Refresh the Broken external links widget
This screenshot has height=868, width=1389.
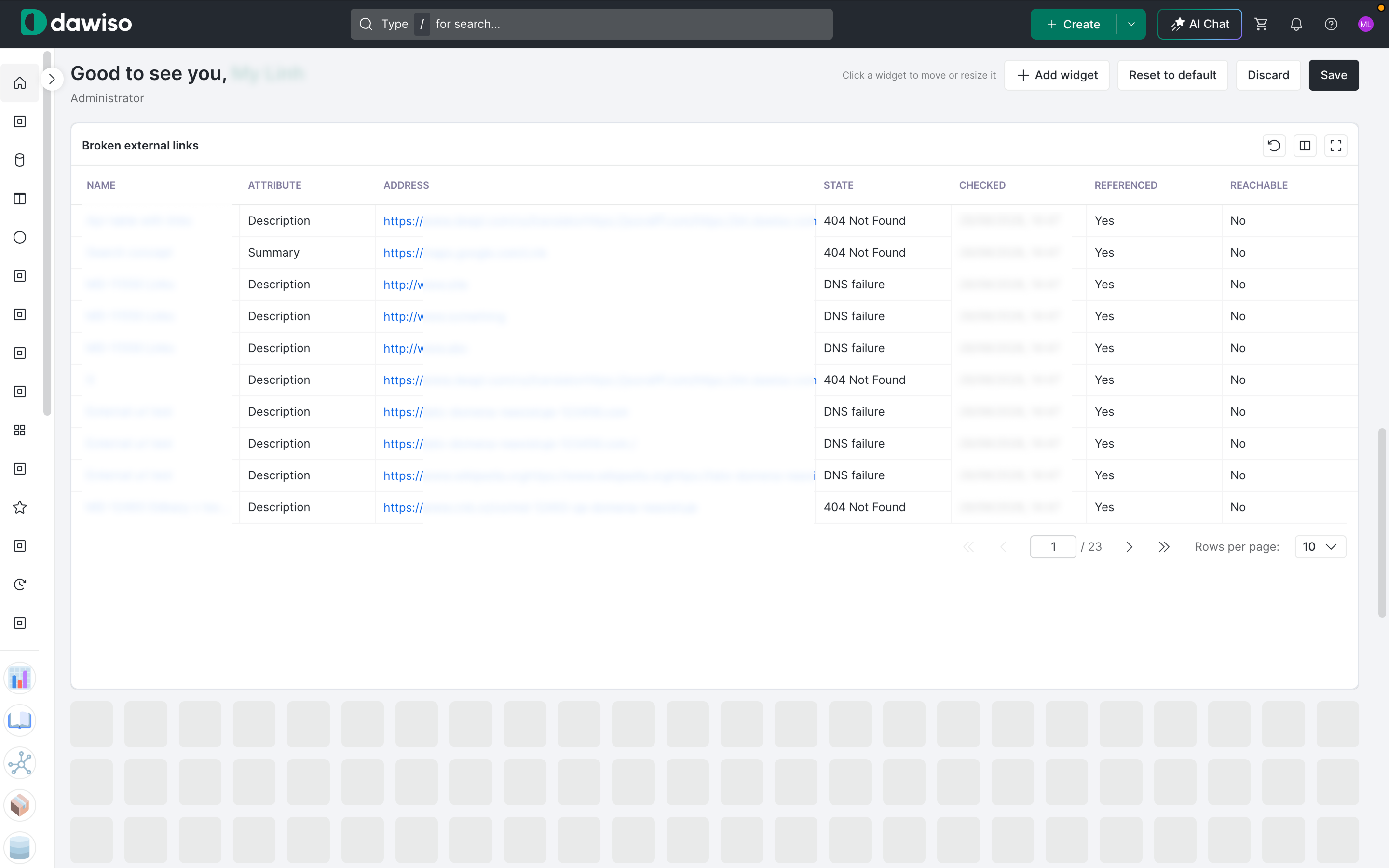coord(1274,146)
